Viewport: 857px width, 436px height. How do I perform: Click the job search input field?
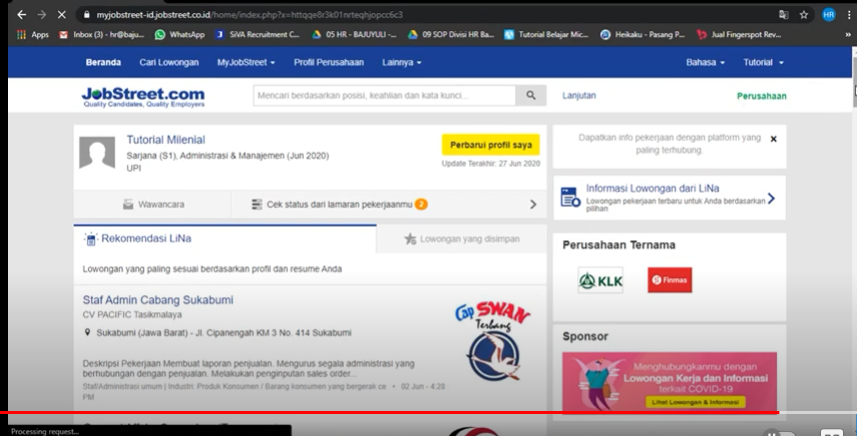pyautogui.click(x=385, y=96)
